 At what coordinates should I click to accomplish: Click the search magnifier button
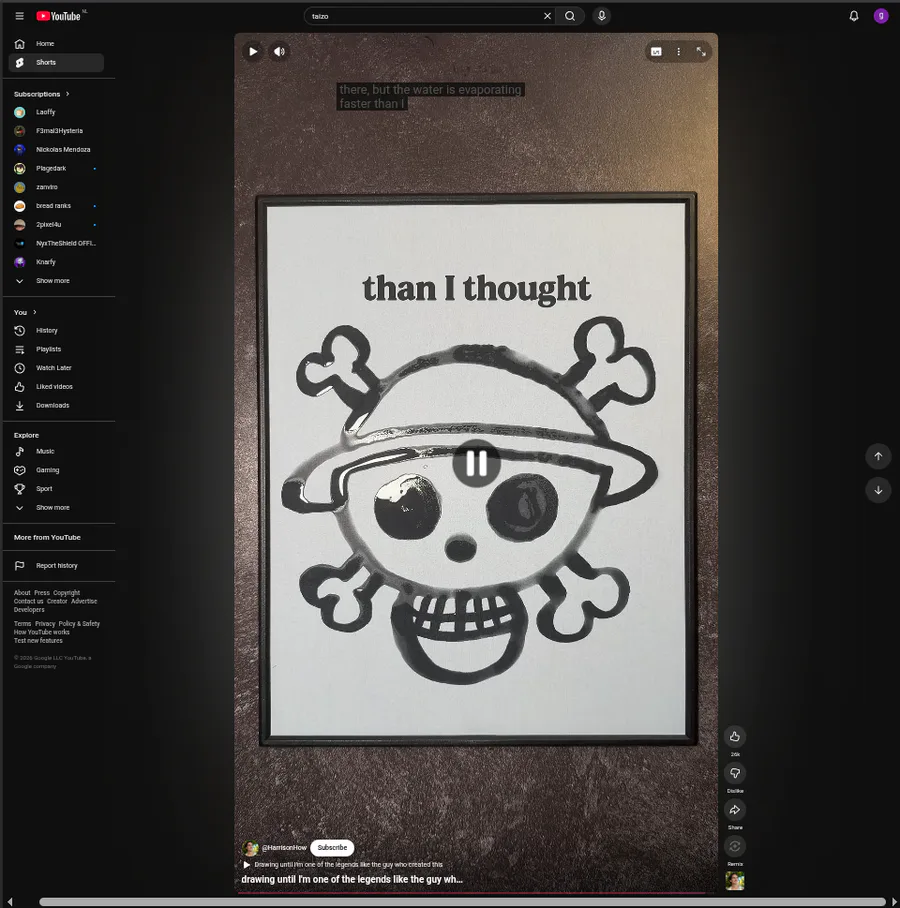(x=570, y=16)
